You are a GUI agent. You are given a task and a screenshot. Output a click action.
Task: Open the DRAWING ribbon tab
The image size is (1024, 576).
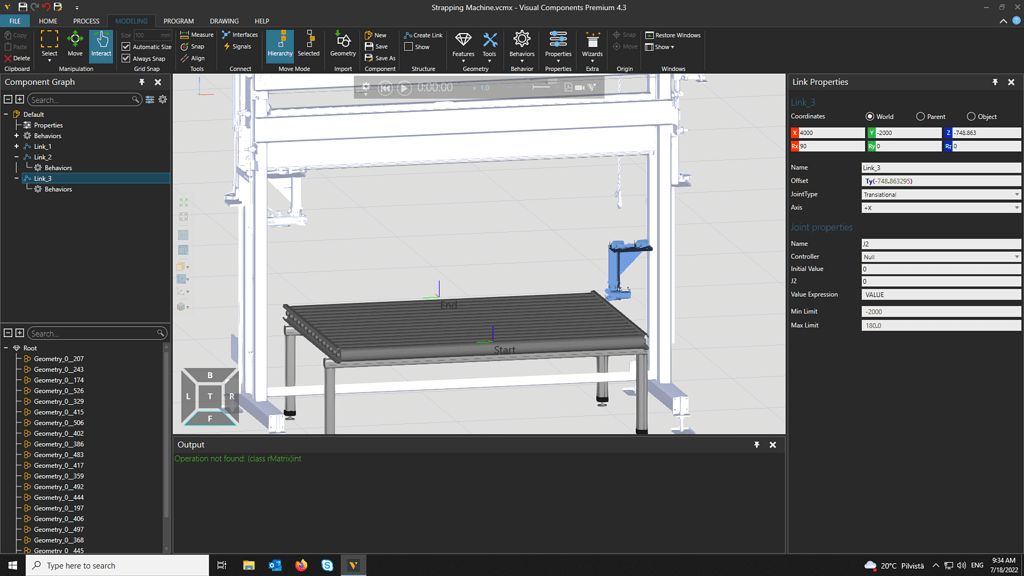224,20
